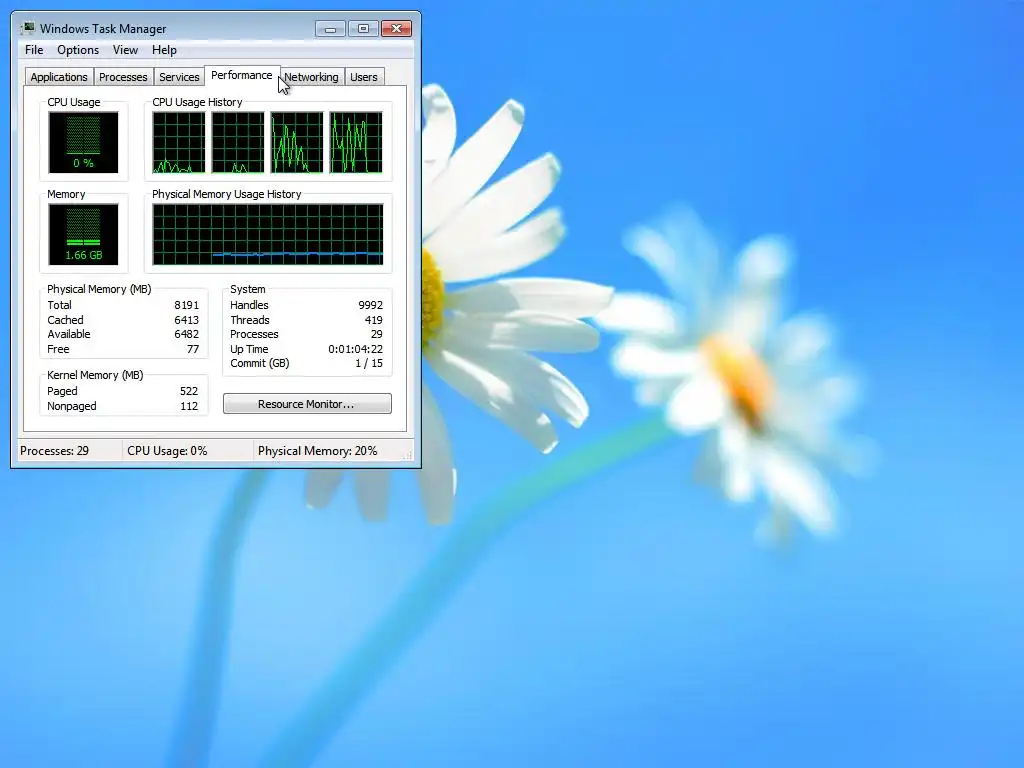This screenshot has width=1024, height=768.
Task: Click status bar entry Physical Memory: 20%
Action: pyautogui.click(x=317, y=451)
